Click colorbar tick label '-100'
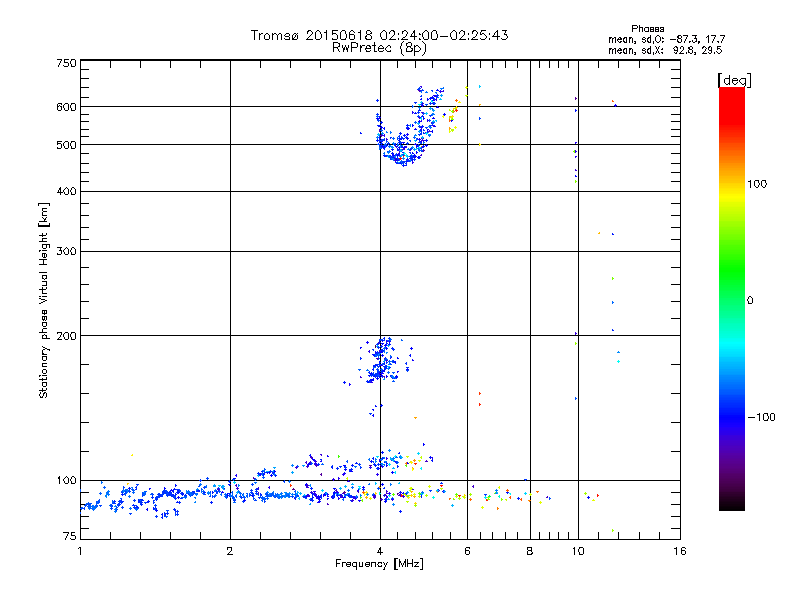800x600 pixels. point(761,417)
